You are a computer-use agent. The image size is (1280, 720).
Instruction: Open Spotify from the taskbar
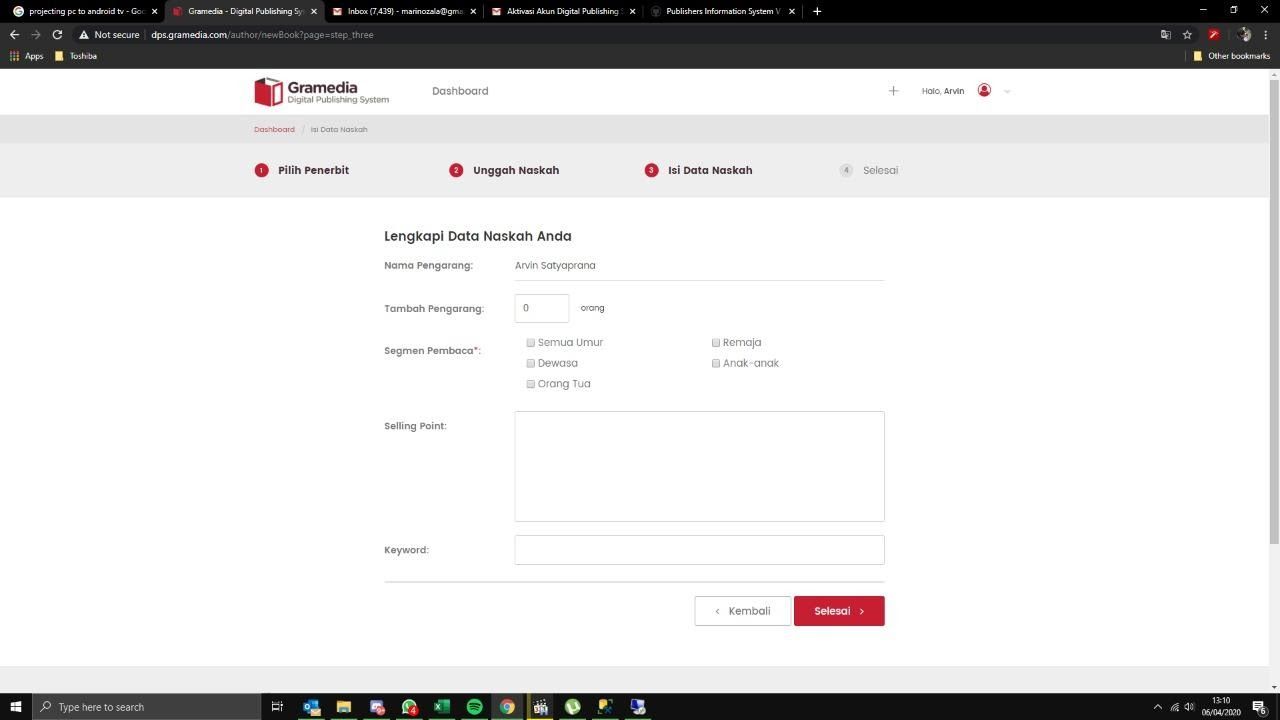tap(474, 707)
